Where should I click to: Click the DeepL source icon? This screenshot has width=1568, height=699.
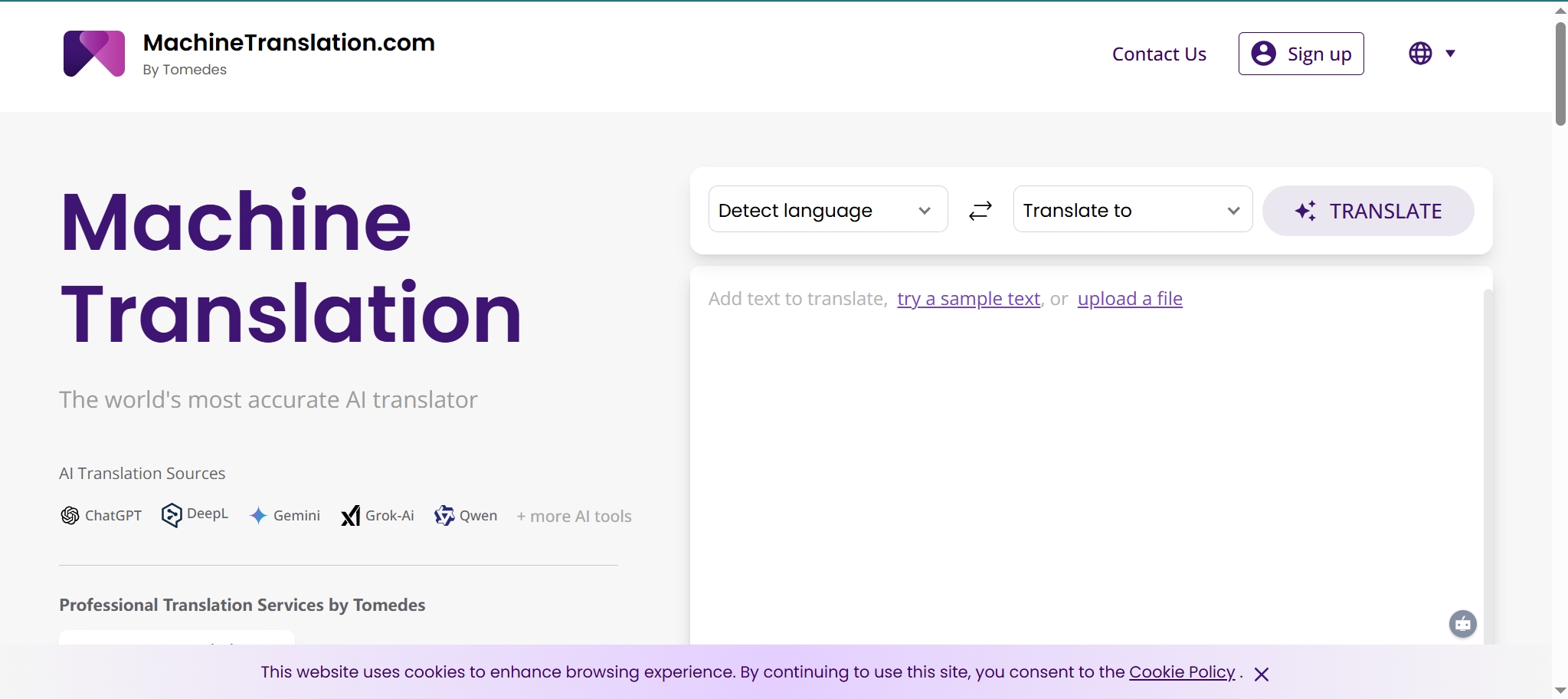click(x=172, y=515)
